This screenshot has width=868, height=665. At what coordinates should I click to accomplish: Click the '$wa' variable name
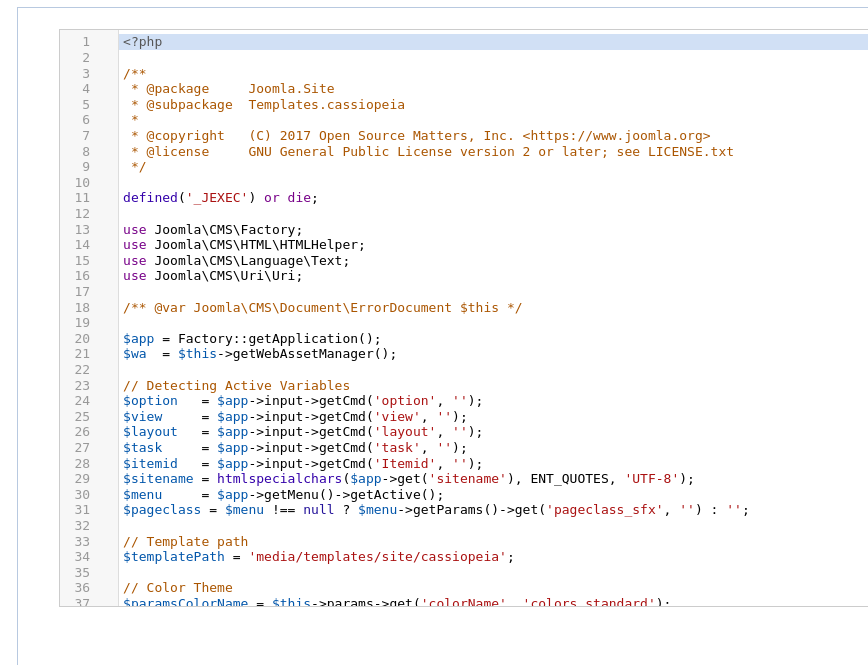[x=135, y=354]
